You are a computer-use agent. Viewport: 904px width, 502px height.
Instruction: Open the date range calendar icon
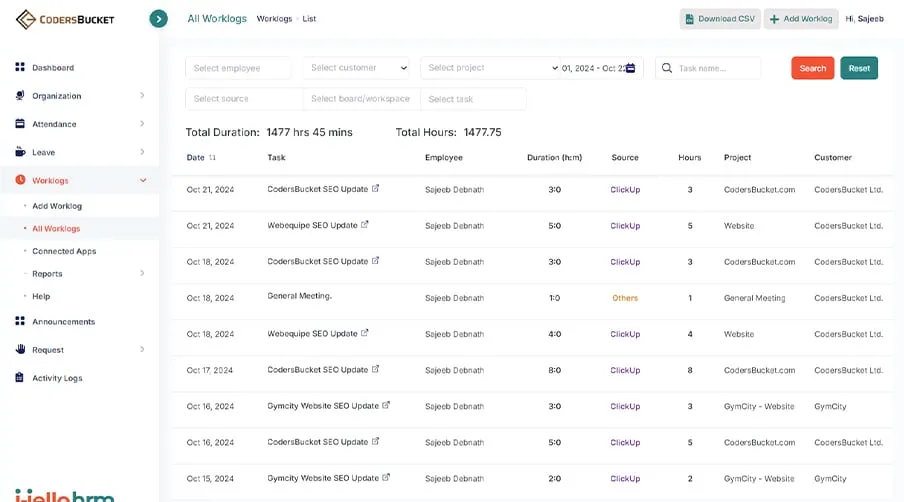click(631, 68)
